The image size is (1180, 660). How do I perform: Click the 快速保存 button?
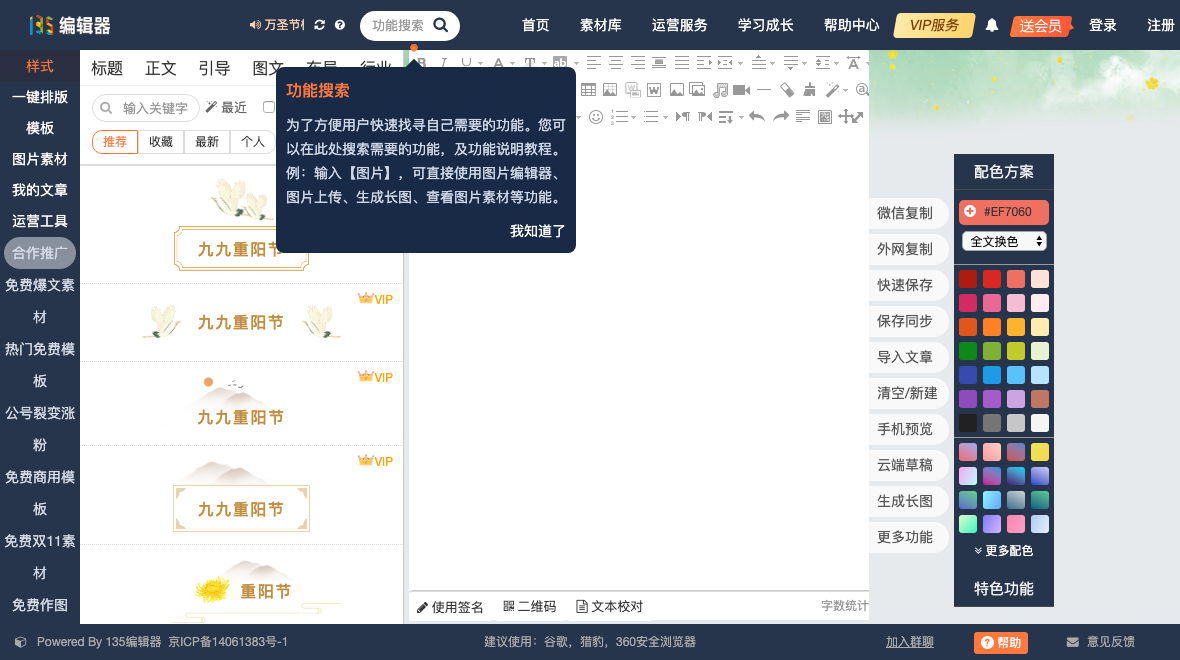click(905, 285)
